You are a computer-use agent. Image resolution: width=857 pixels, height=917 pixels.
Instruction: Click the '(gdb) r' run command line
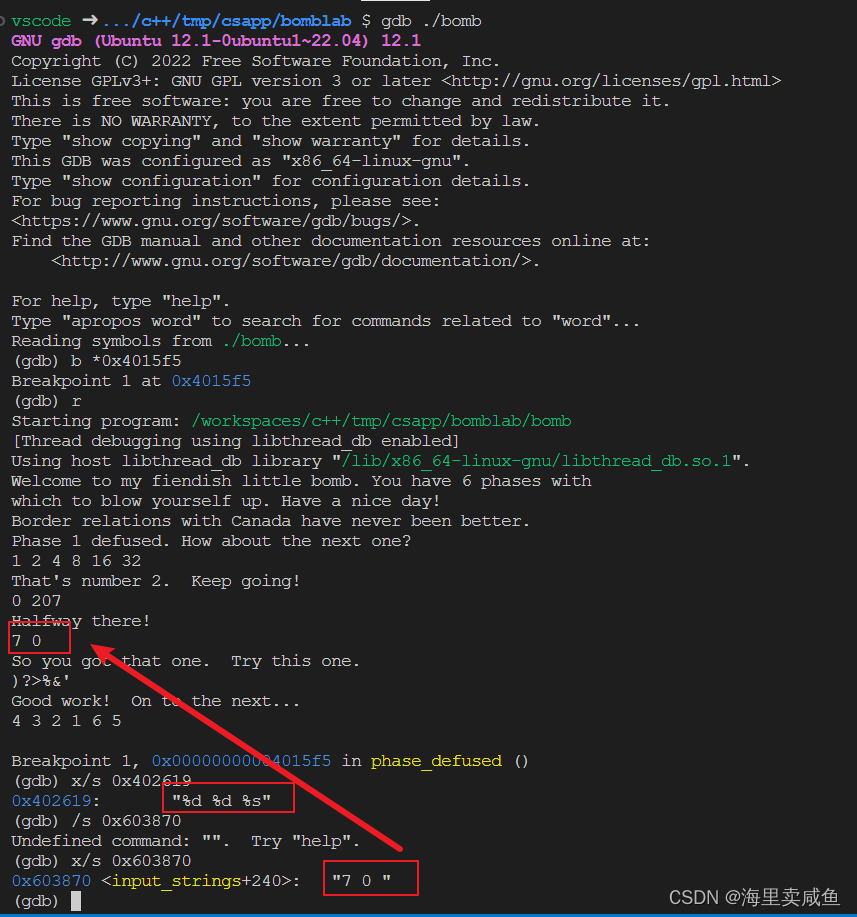pyautogui.click(x=47, y=401)
